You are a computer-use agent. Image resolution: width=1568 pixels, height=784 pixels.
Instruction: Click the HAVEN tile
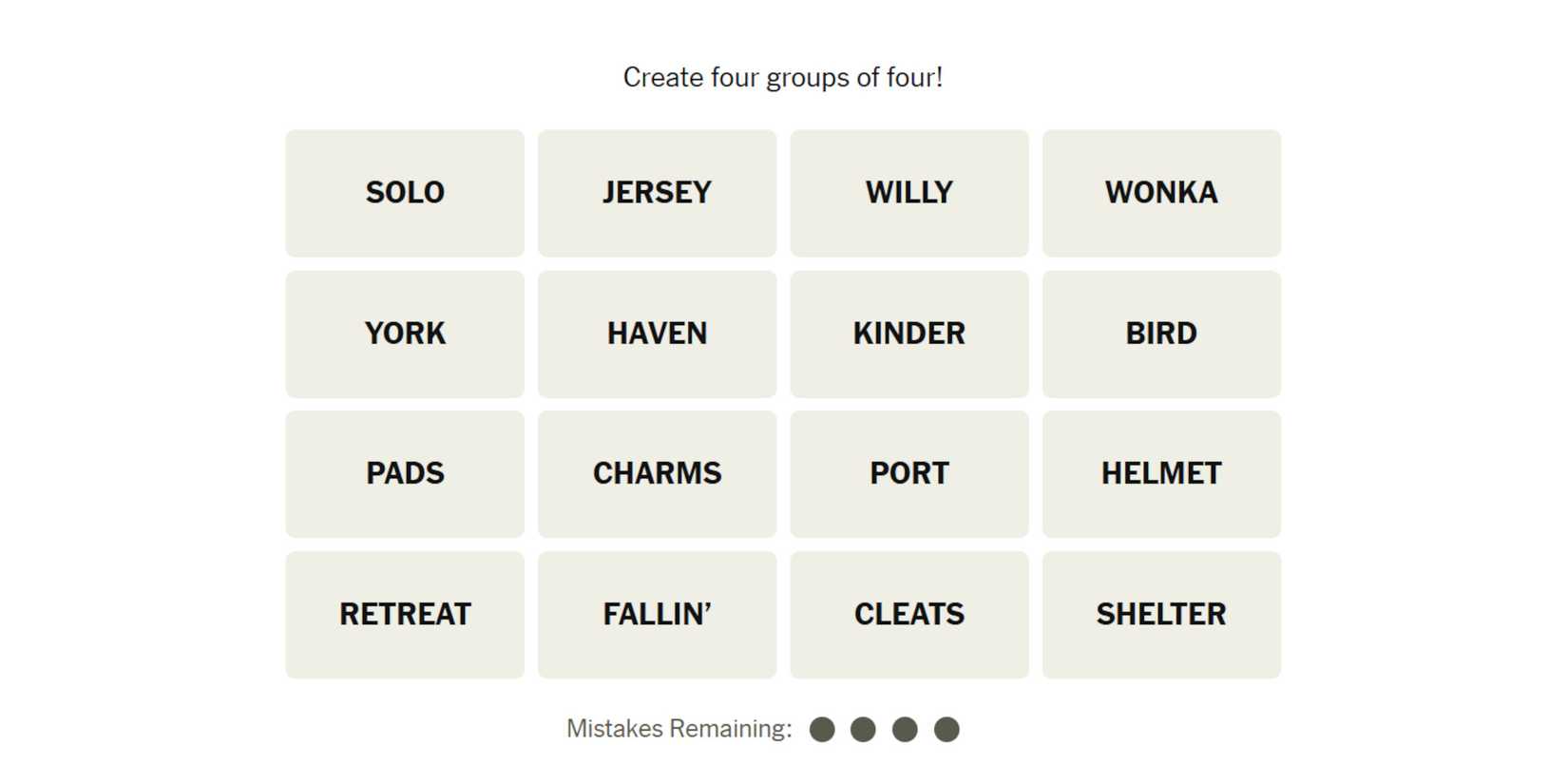[x=657, y=334]
